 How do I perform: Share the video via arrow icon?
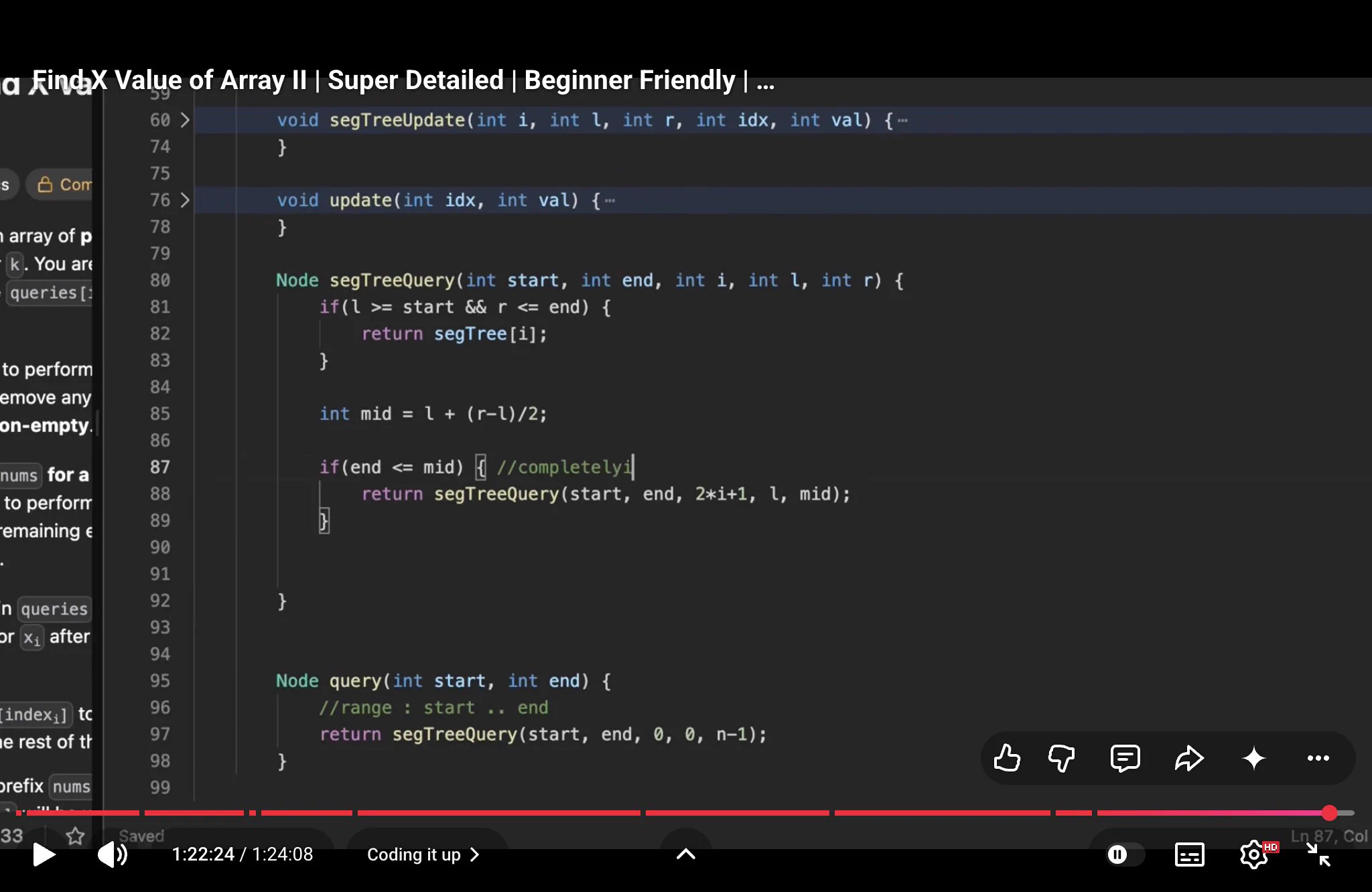tap(1189, 758)
